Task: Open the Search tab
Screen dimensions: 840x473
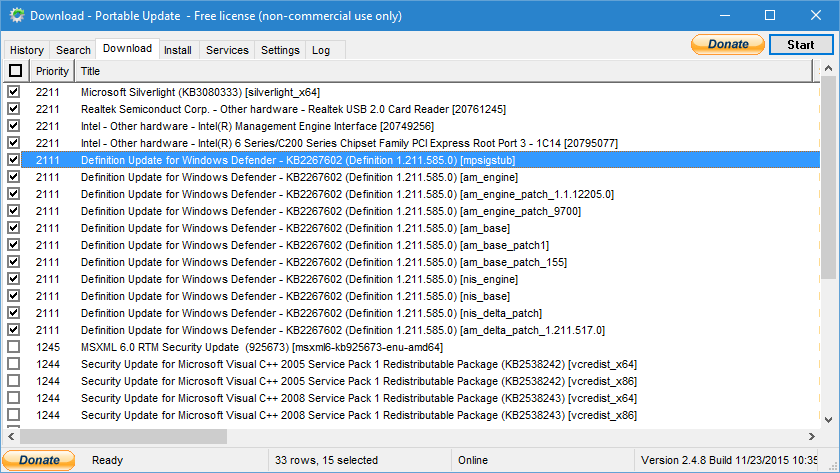Action: tap(73, 50)
